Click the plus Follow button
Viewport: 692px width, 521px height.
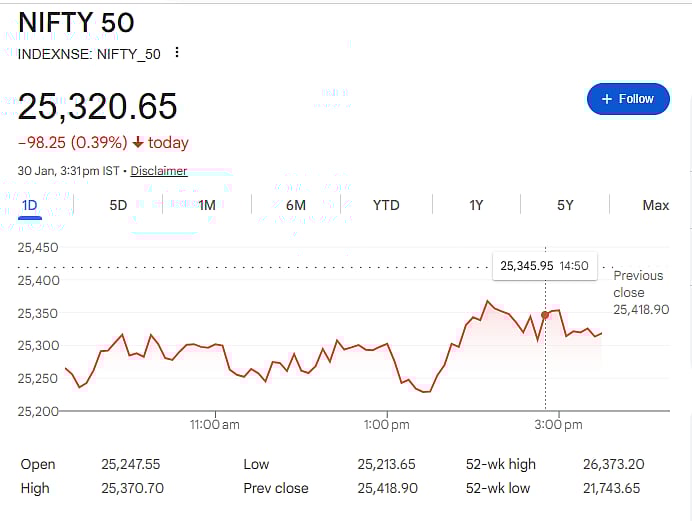pyautogui.click(x=628, y=99)
